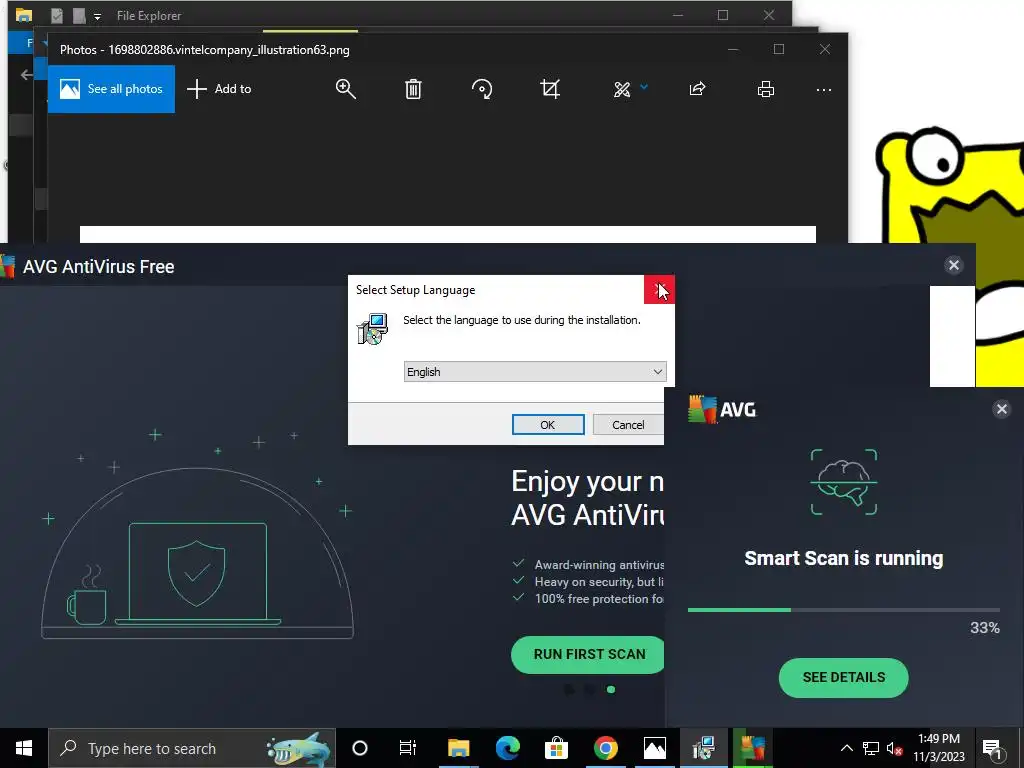Open the Windows Start menu
The image size is (1024, 768).
[24, 748]
